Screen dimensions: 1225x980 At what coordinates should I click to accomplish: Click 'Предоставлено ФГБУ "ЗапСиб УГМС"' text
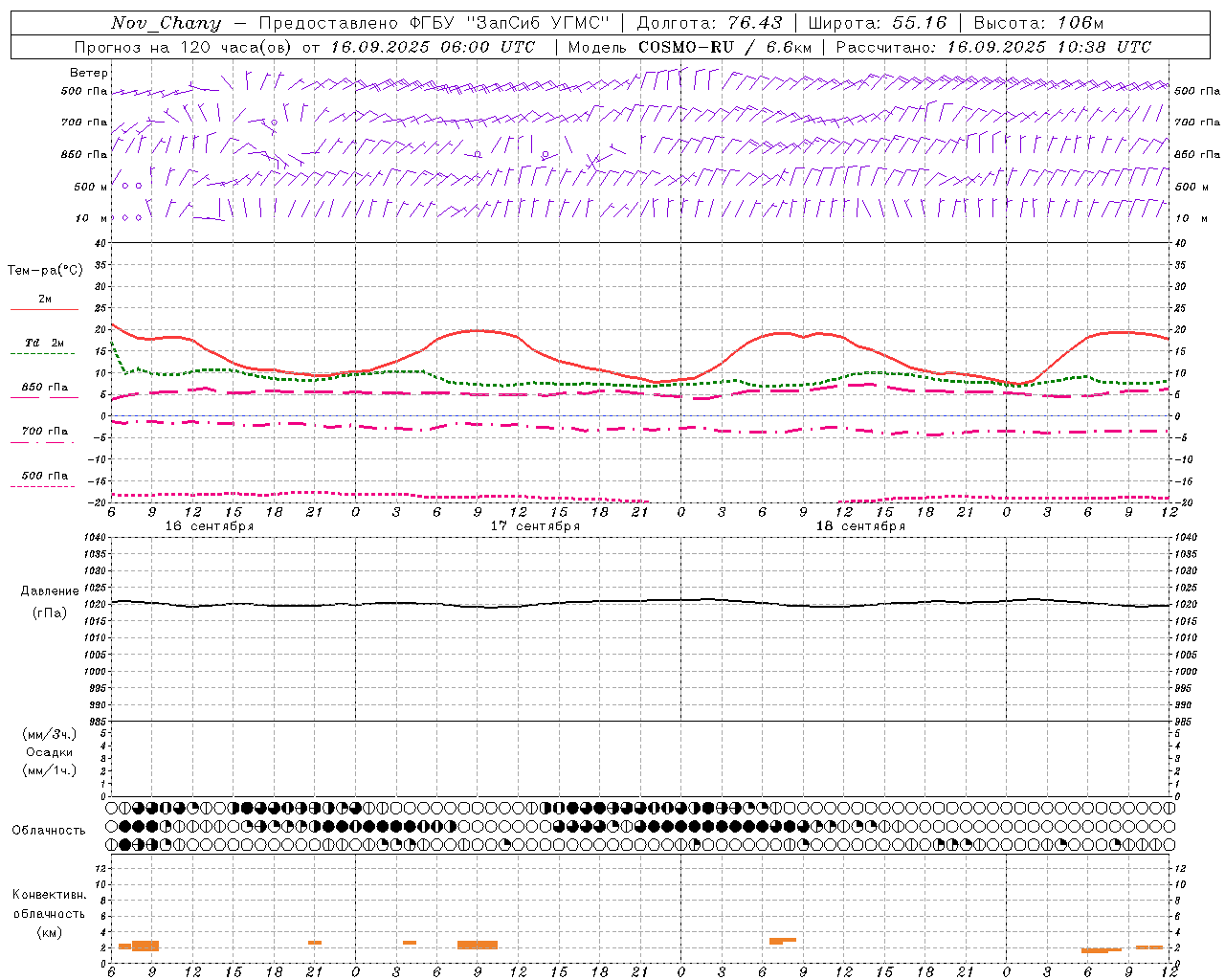pyautogui.click(x=434, y=23)
